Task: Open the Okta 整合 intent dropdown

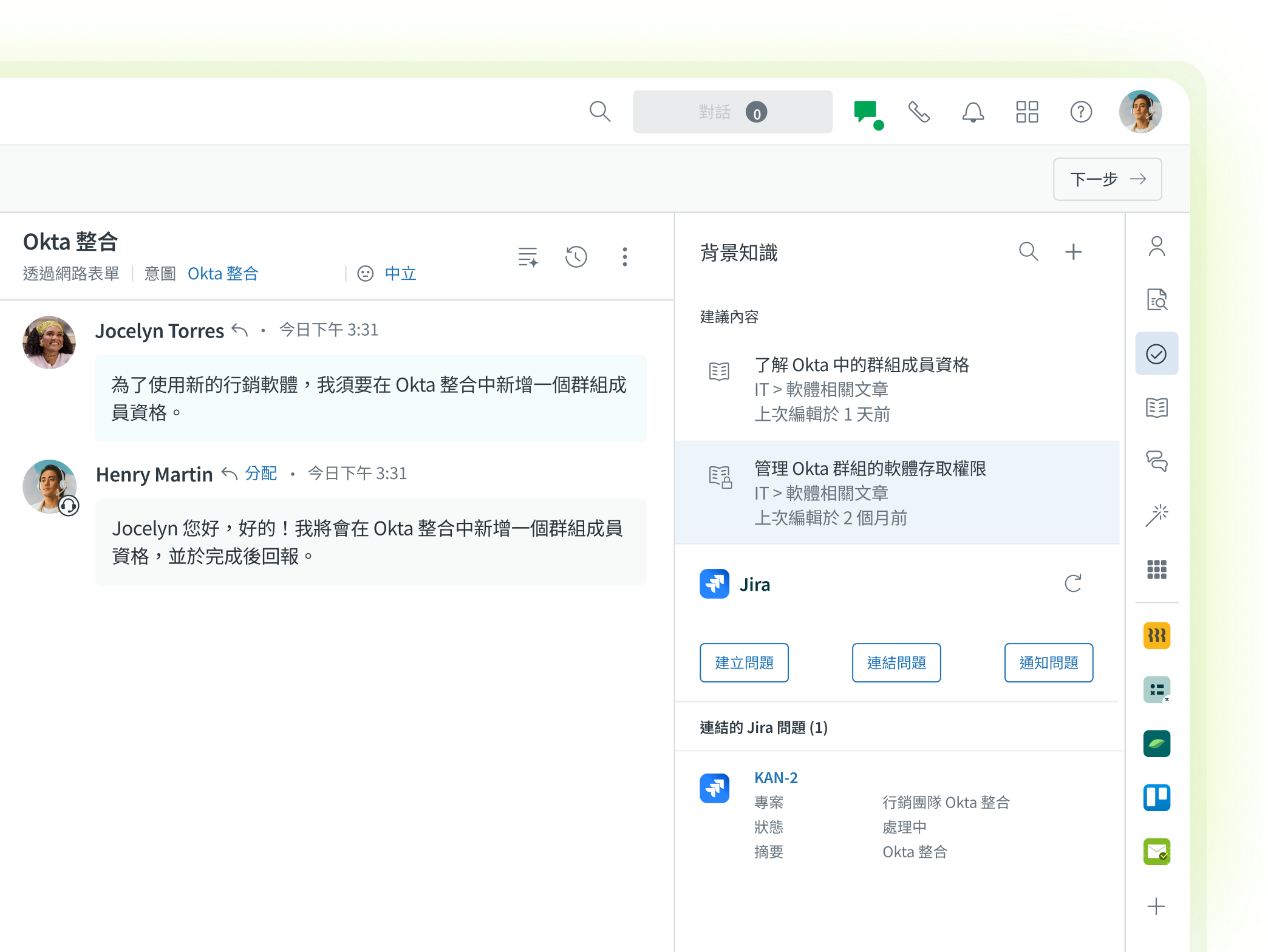Action: pos(223,273)
